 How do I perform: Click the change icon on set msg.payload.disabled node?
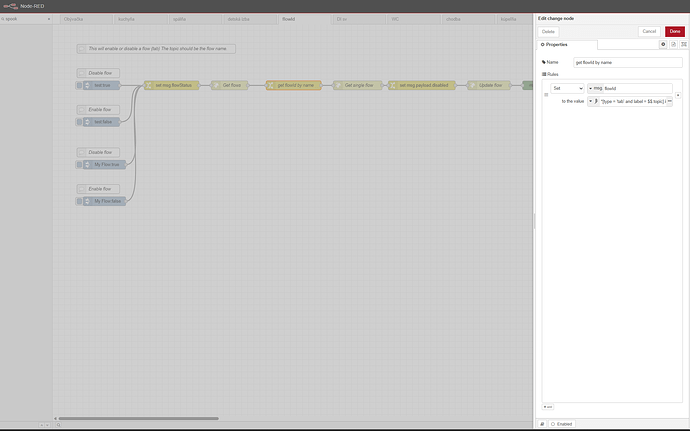pos(392,85)
